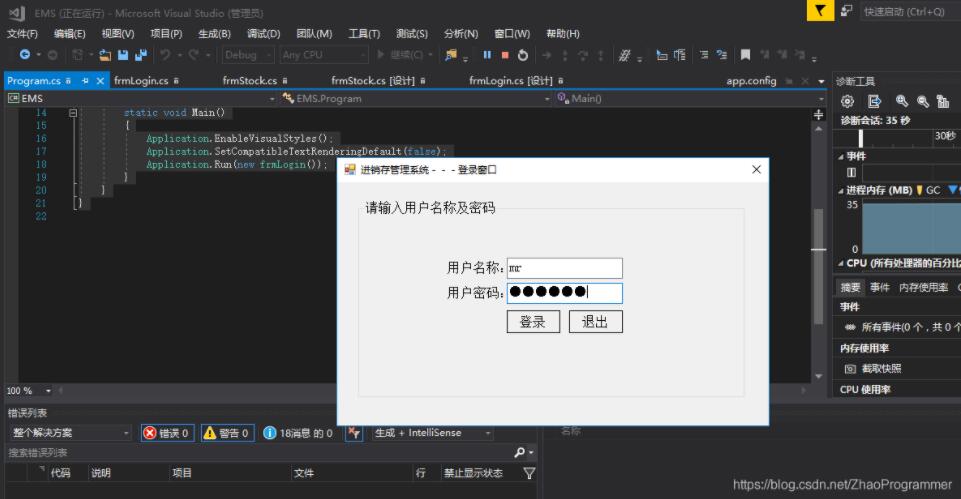Click the diagnostic reset view icon

[943, 101]
